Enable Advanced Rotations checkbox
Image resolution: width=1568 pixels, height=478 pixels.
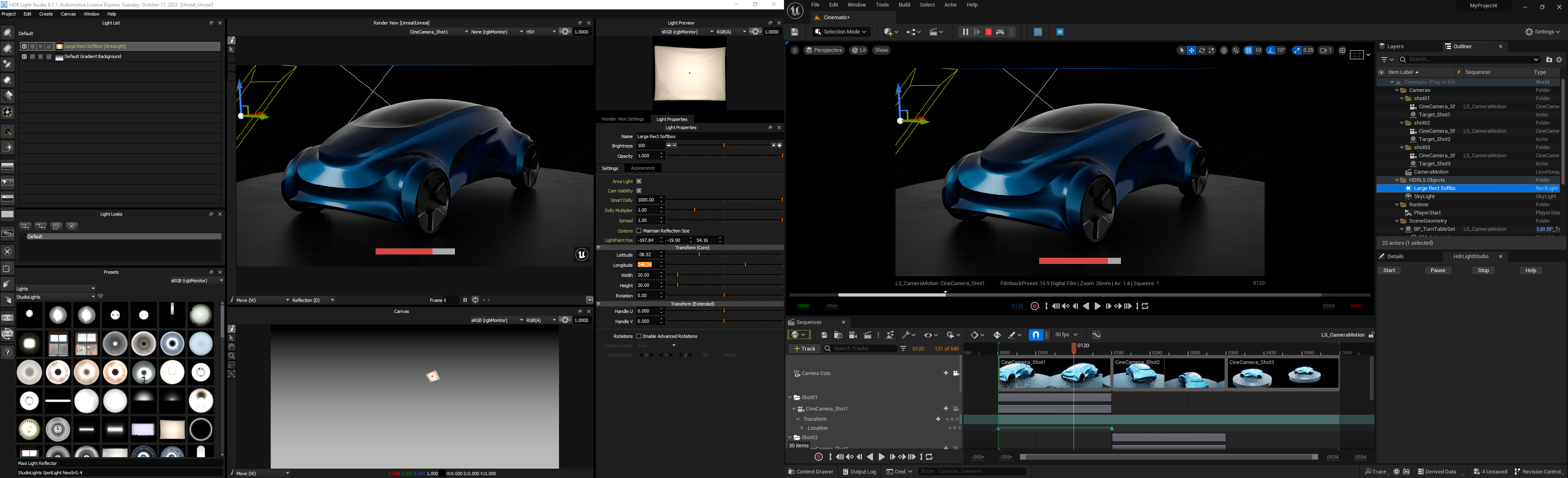[x=639, y=336]
